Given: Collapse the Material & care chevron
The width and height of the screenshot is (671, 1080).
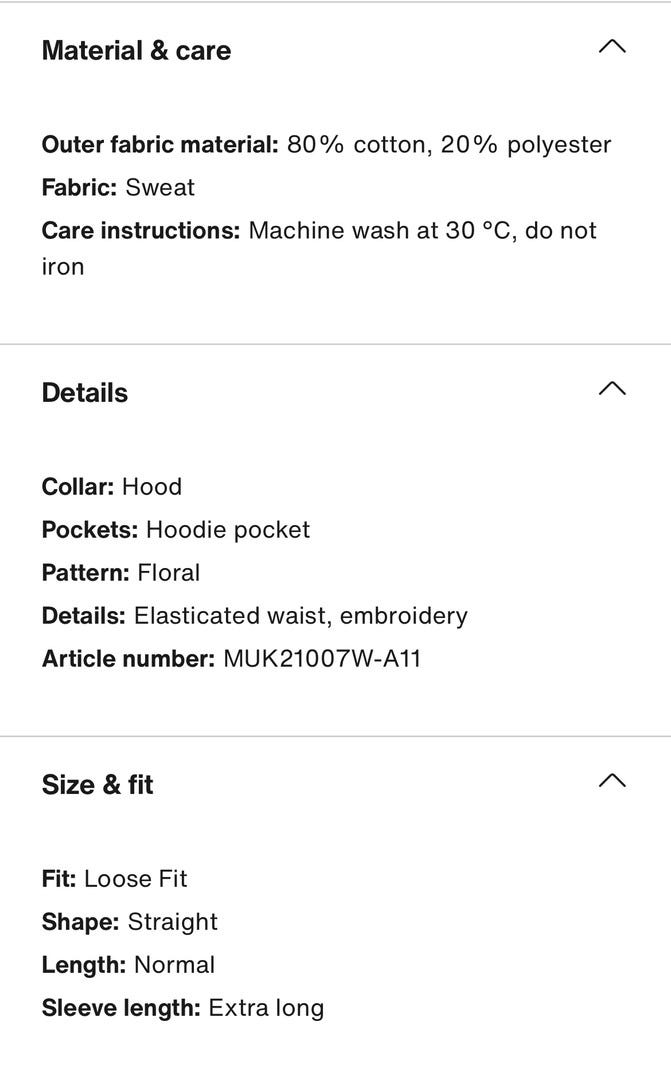Looking at the screenshot, I should [611, 47].
